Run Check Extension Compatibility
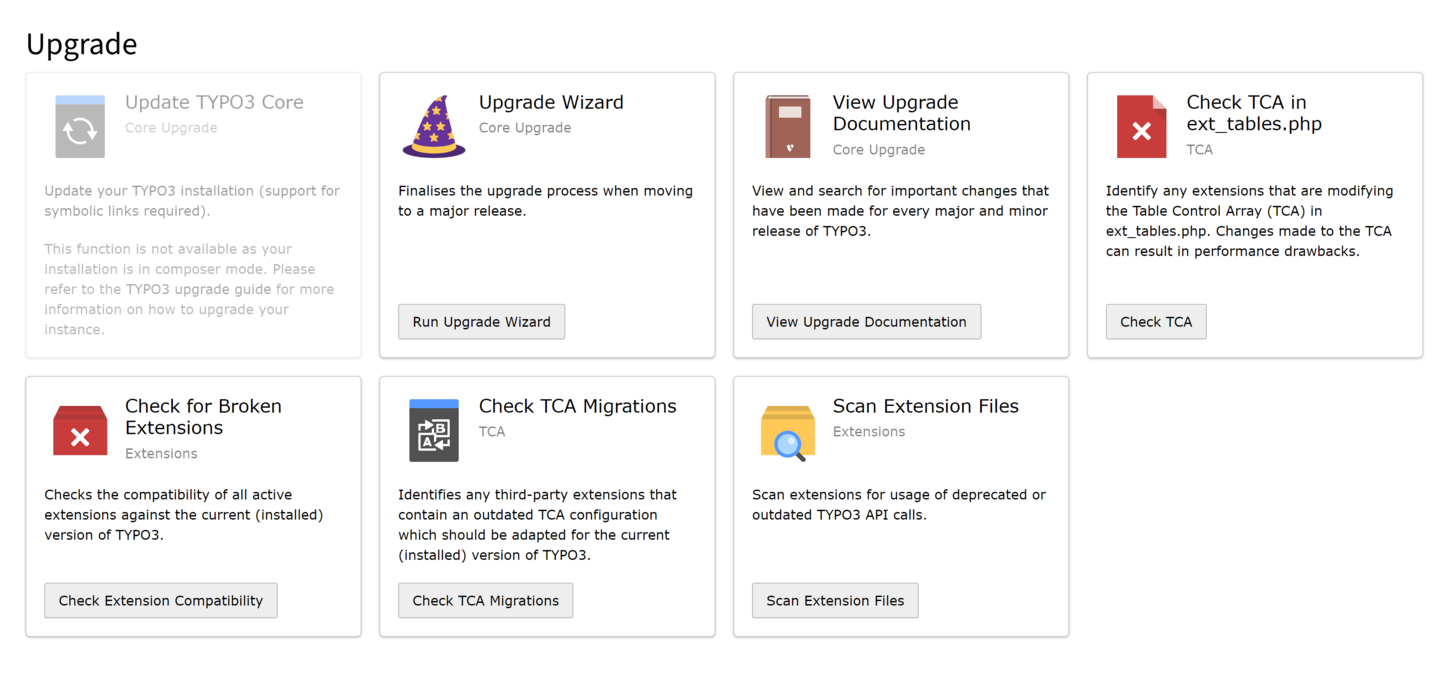Image resolution: width=1450 pixels, height=674 pixels. [160, 600]
